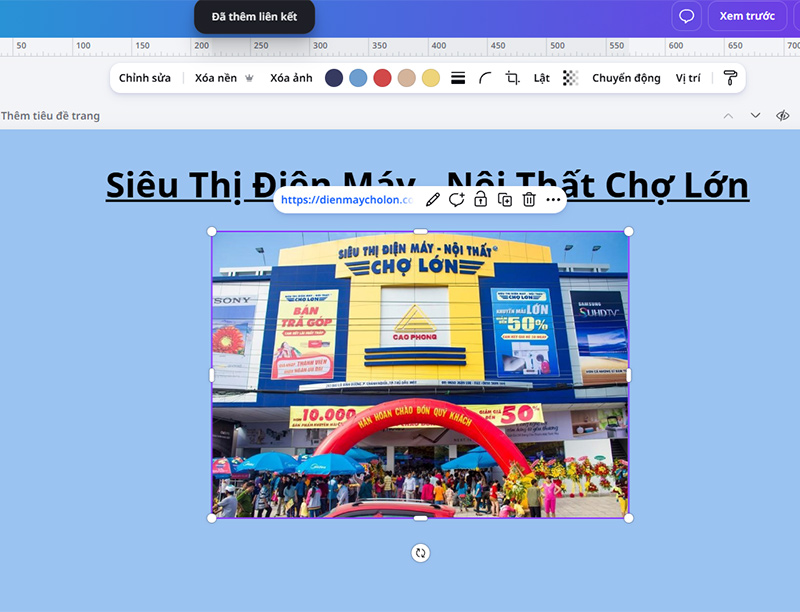Open the Lật flip menu
This screenshot has height=612, width=800.
541,78
